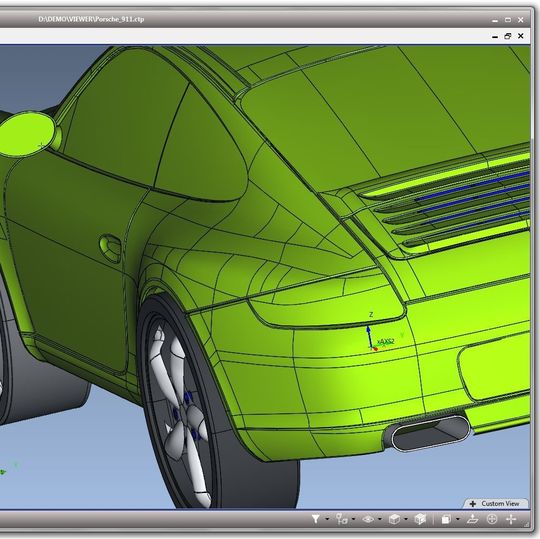Screen dimensions: 540x539
Task: Open the visibility options dropdown arrow
Action: point(380,519)
